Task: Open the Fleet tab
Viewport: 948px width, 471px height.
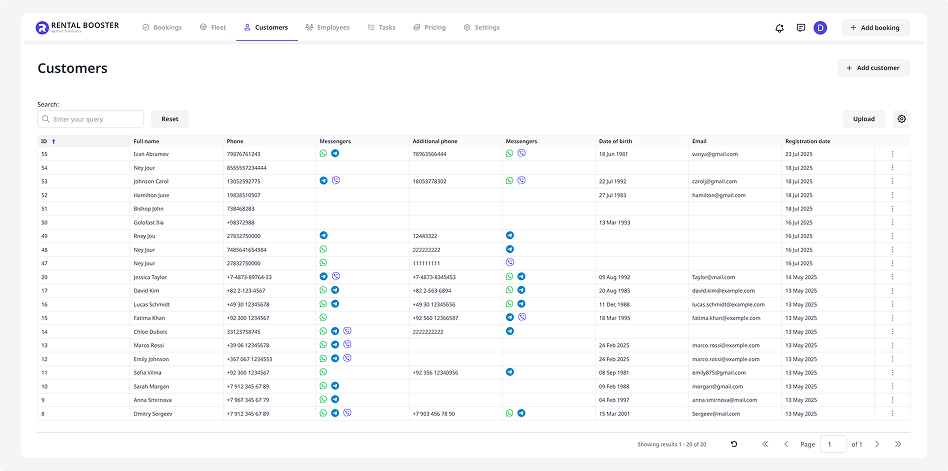Action: pyautogui.click(x=212, y=28)
